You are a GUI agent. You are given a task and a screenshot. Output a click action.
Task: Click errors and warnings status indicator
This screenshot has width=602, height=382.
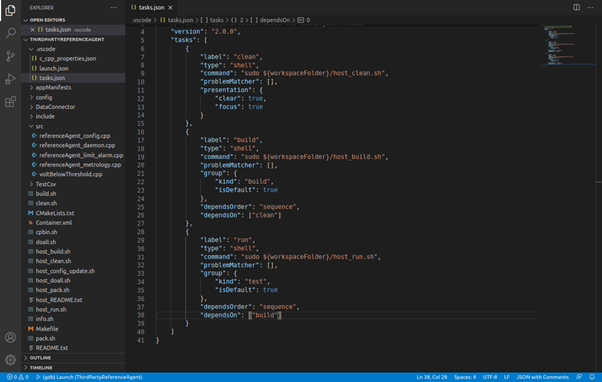(18, 377)
